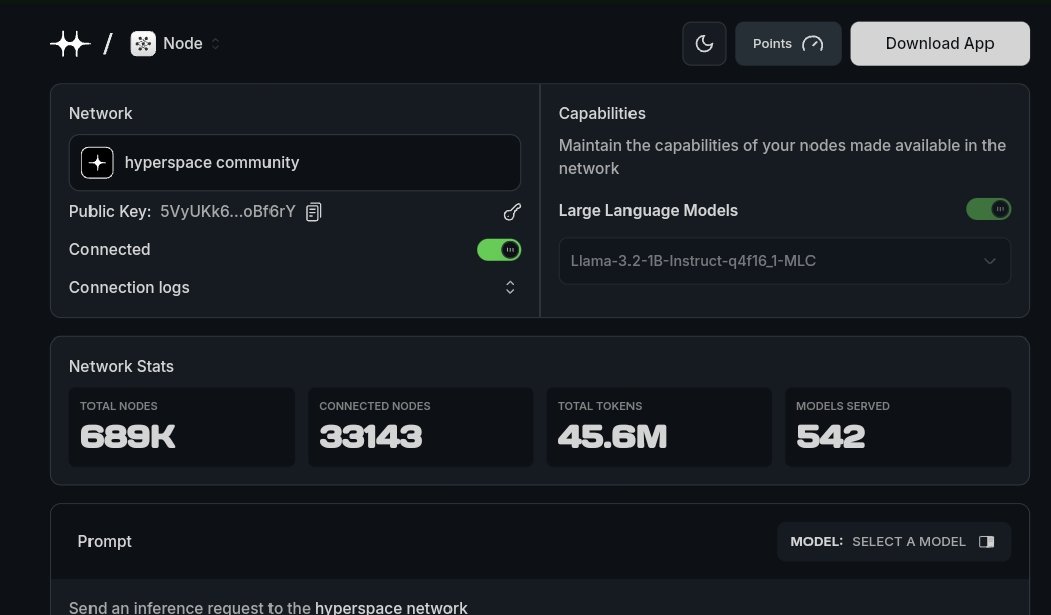Click the Network Stats heading
The height and width of the screenshot is (615, 1051).
[x=121, y=366]
